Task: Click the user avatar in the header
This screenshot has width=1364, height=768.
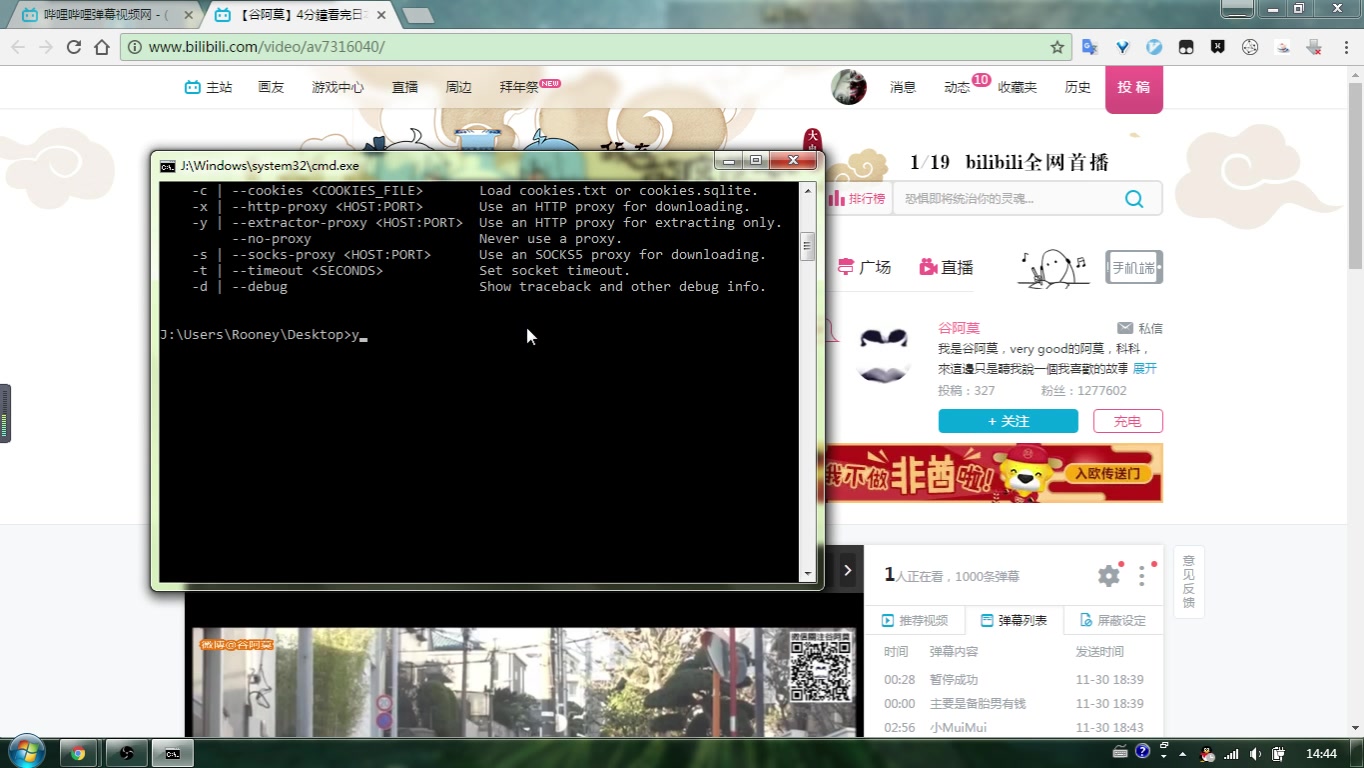Action: [x=849, y=87]
